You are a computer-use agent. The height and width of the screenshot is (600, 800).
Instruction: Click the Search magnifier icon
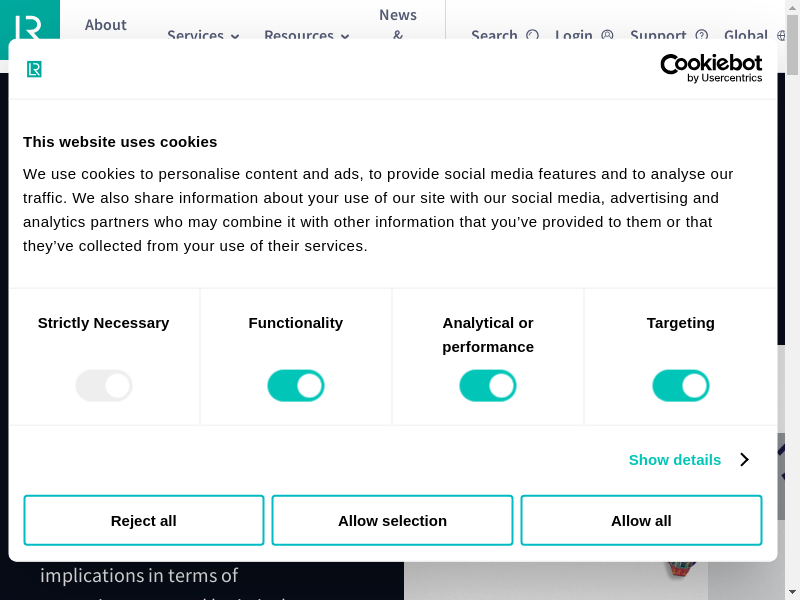click(x=533, y=35)
